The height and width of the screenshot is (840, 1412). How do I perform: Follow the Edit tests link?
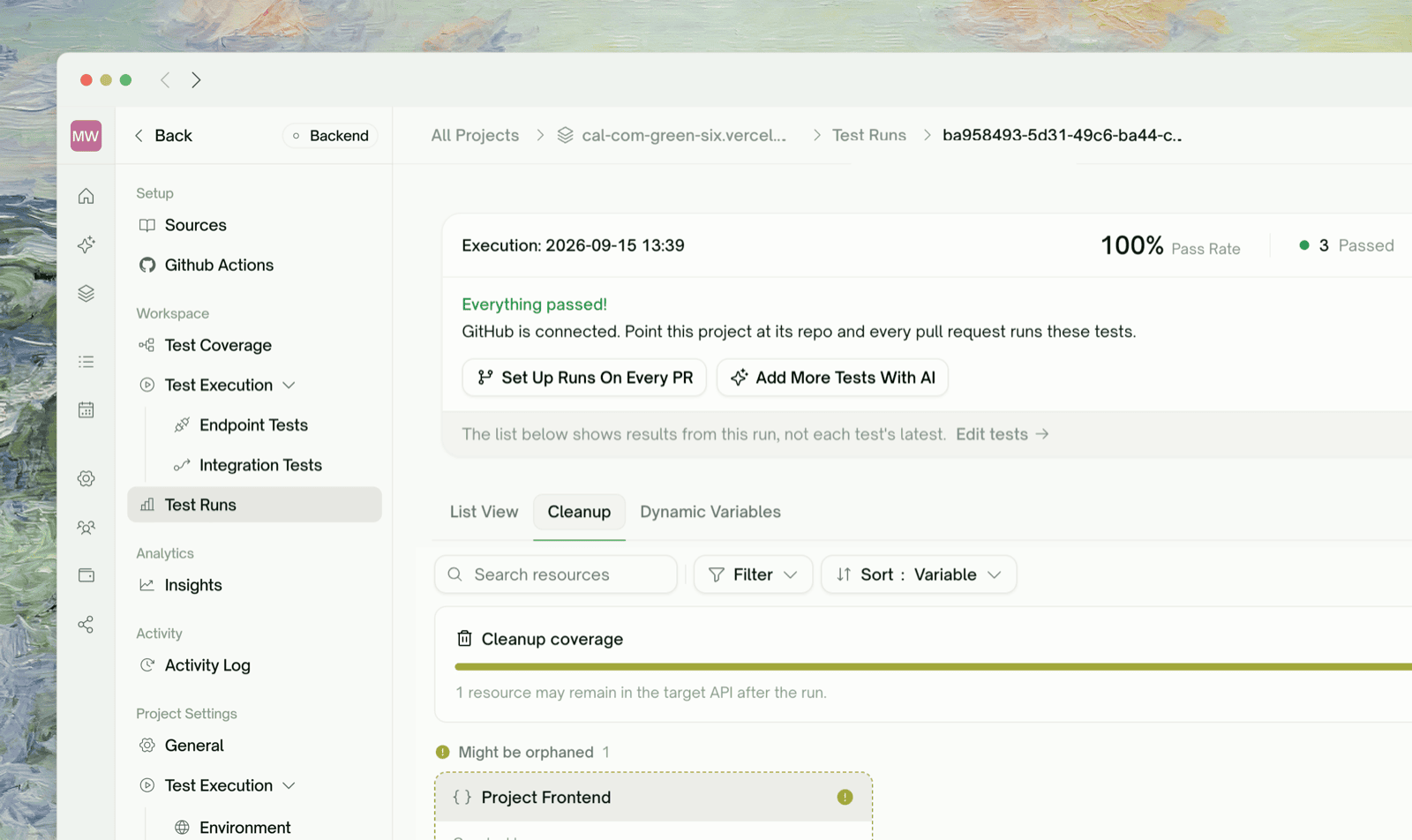pyautogui.click(x=1003, y=434)
